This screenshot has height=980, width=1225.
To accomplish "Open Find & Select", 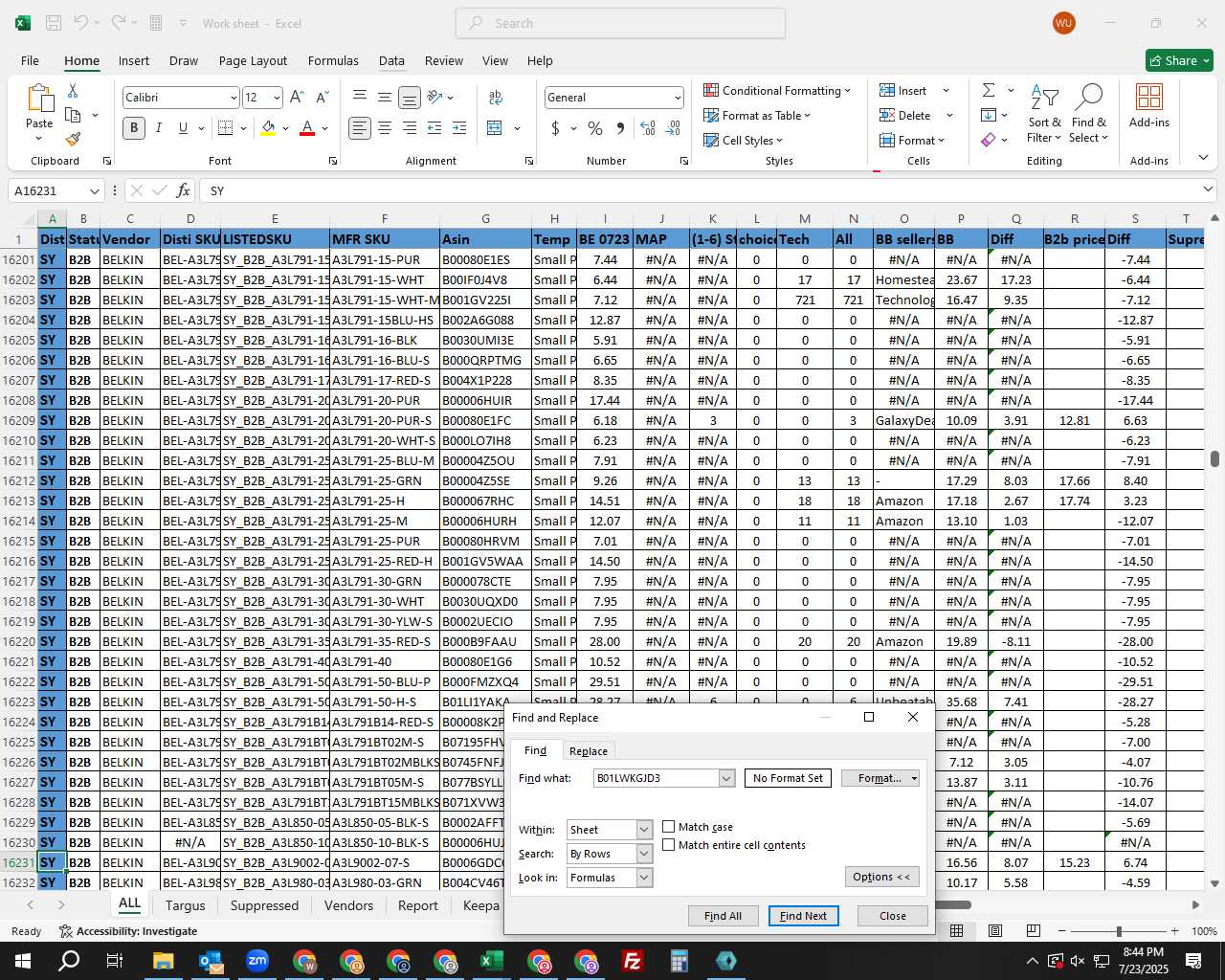I will coord(1089,114).
